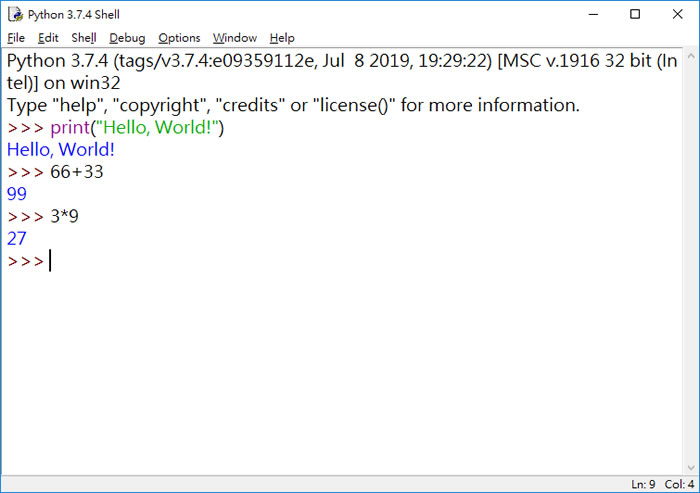Click the blue Hello, World! output line
The image size is (700, 493).
[61, 150]
